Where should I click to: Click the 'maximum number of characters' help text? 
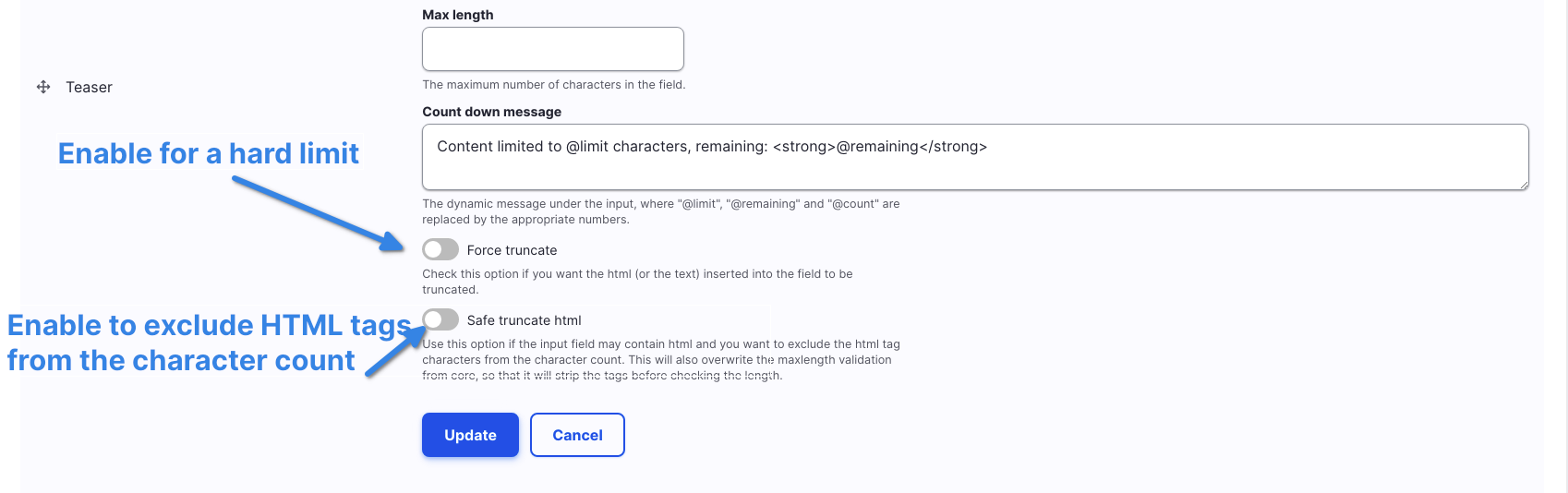pos(553,85)
